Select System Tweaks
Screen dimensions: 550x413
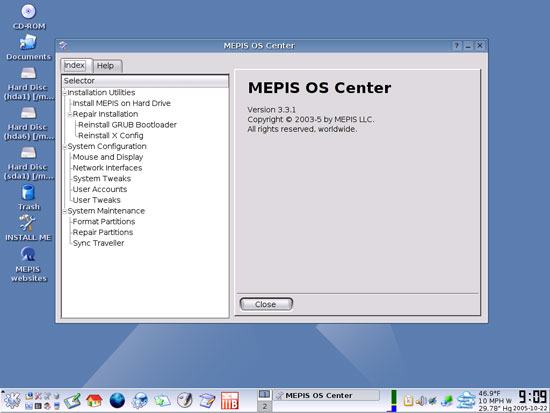click(102, 179)
